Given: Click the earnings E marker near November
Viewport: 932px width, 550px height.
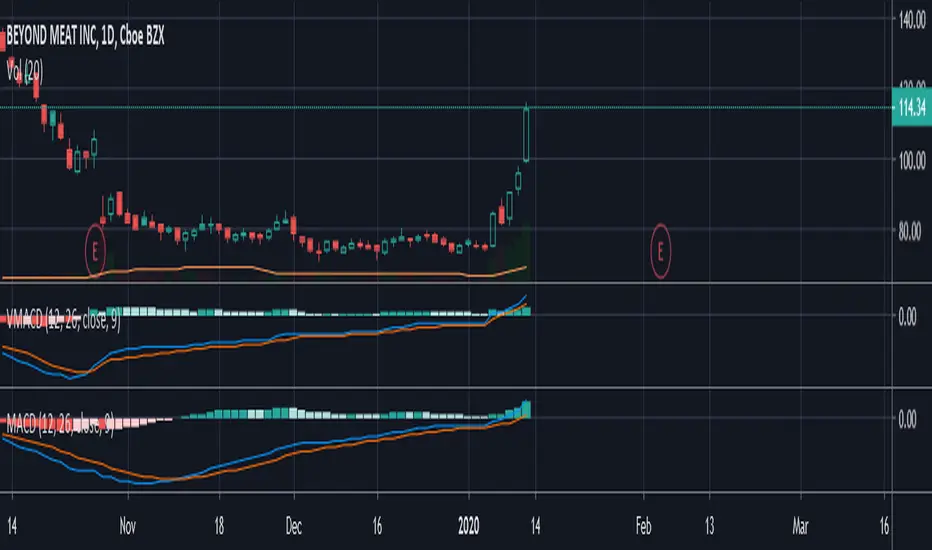Looking at the screenshot, I should pyautogui.click(x=95, y=251).
